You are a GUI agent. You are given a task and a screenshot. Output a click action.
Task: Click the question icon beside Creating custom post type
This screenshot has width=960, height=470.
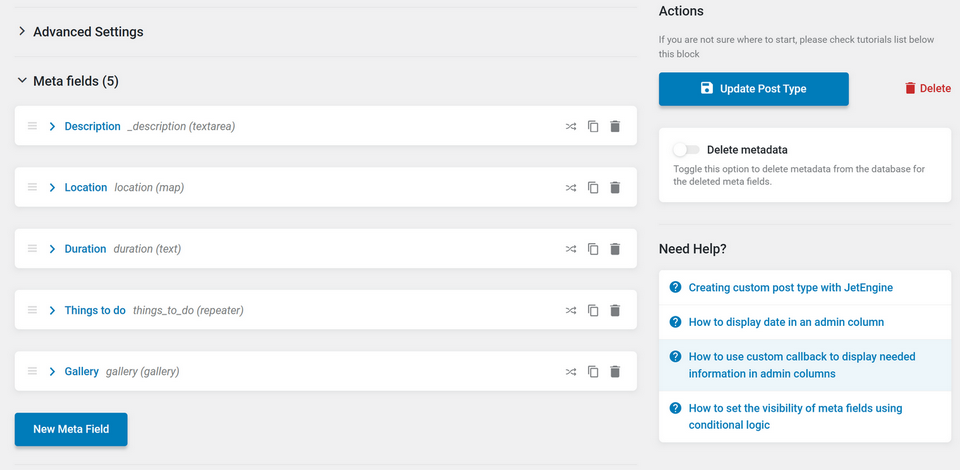pyautogui.click(x=675, y=287)
